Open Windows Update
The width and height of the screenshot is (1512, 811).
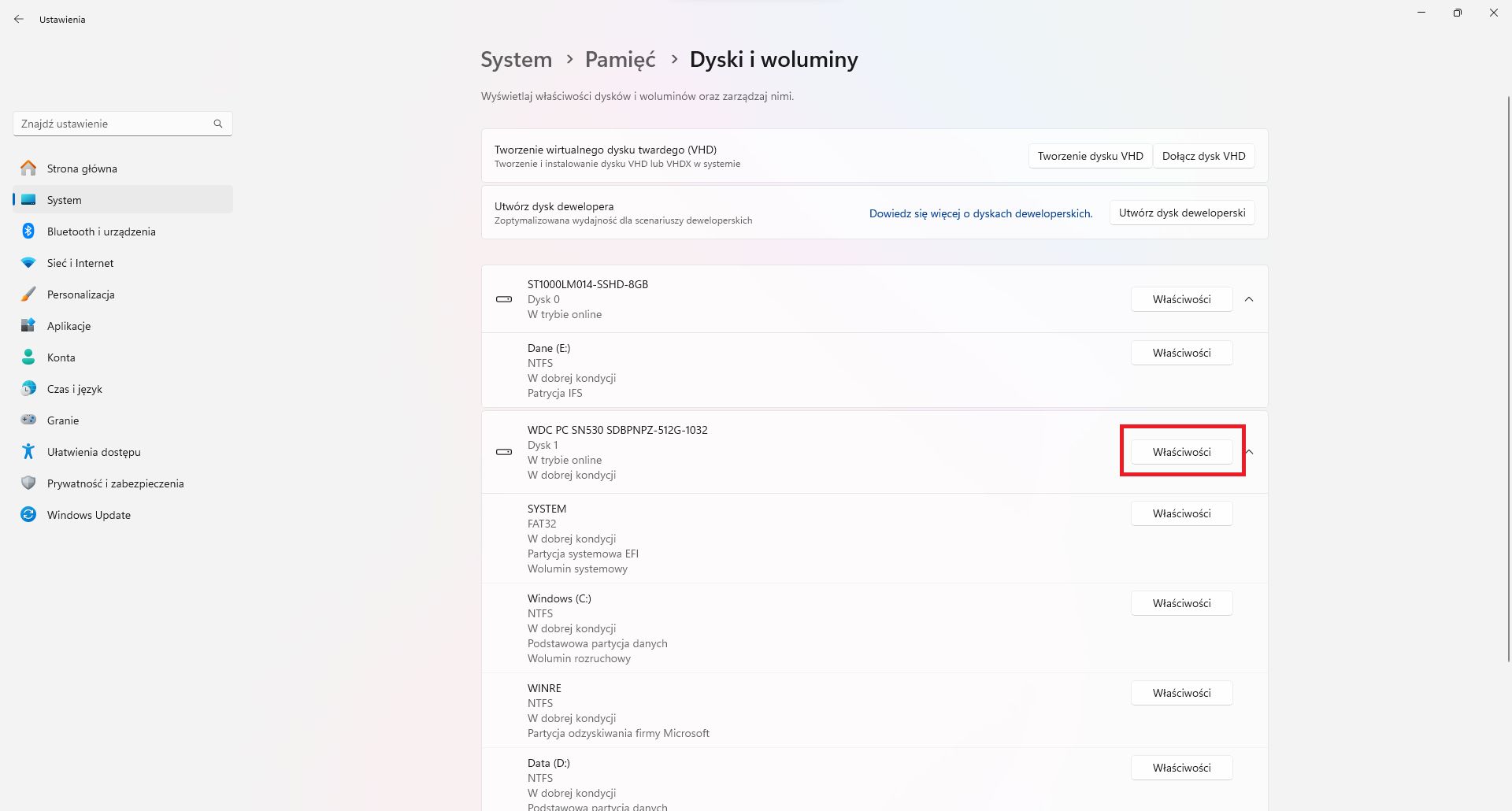(88, 515)
